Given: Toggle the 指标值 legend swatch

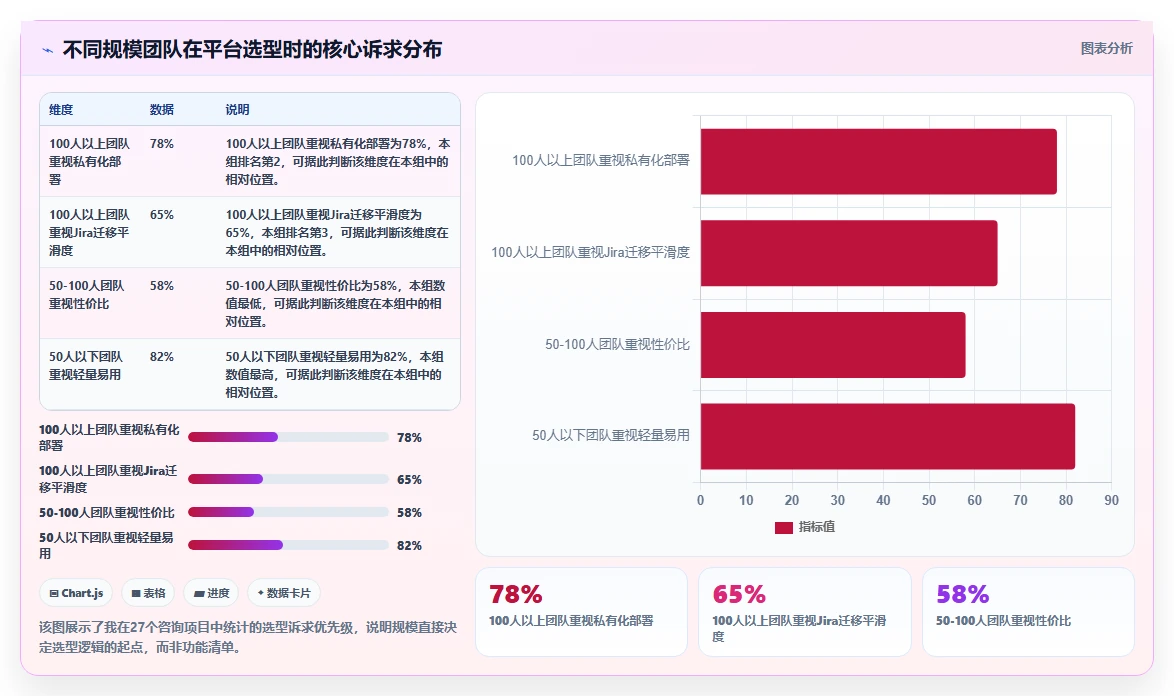Looking at the screenshot, I should coord(783,528).
